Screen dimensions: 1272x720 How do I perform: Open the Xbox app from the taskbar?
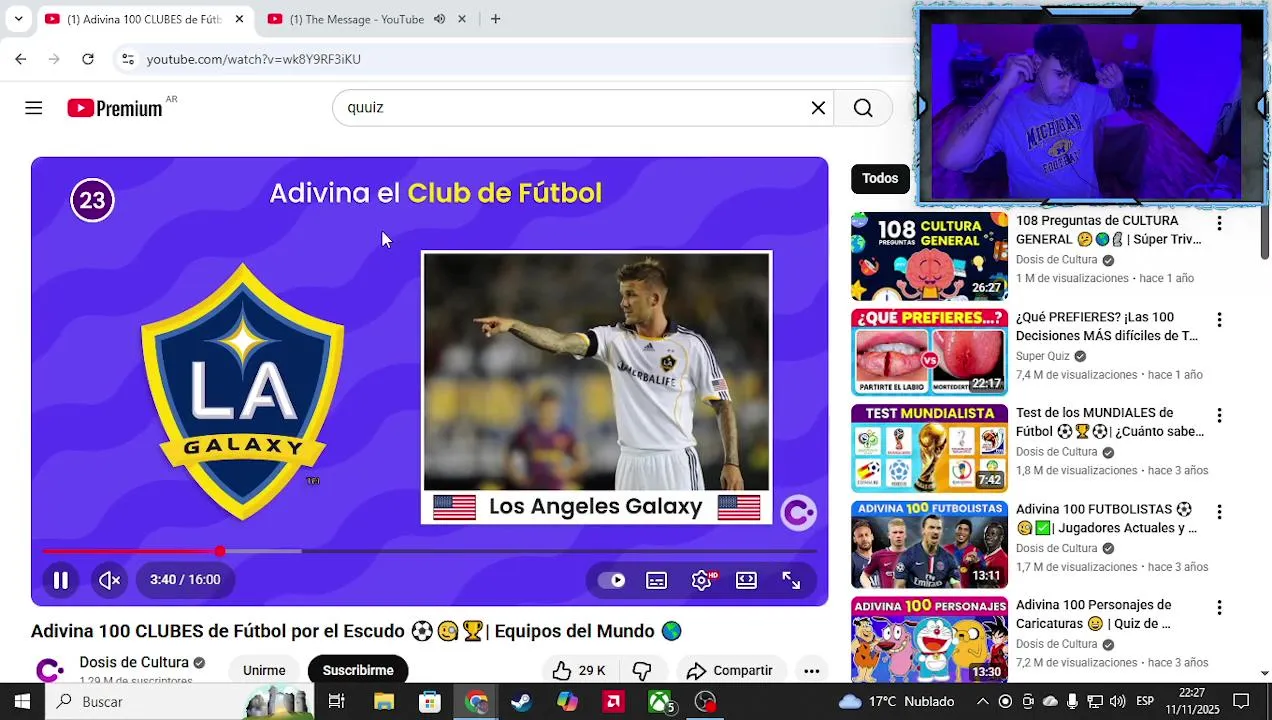pyautogui.click(x=661, y=702)
